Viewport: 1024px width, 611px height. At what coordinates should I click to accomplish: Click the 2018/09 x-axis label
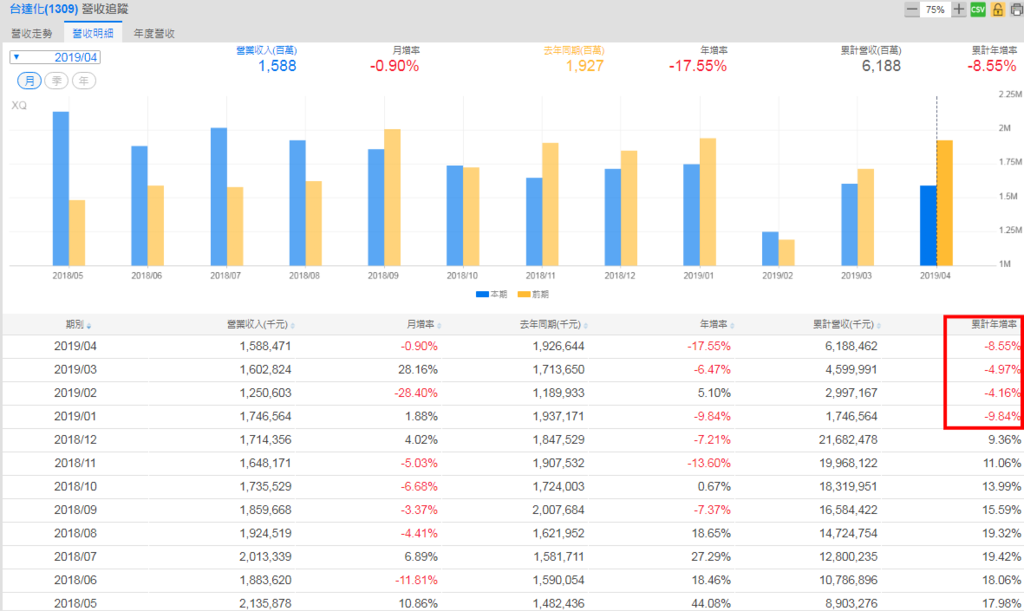pyautogui.click(x=383, y=276)
